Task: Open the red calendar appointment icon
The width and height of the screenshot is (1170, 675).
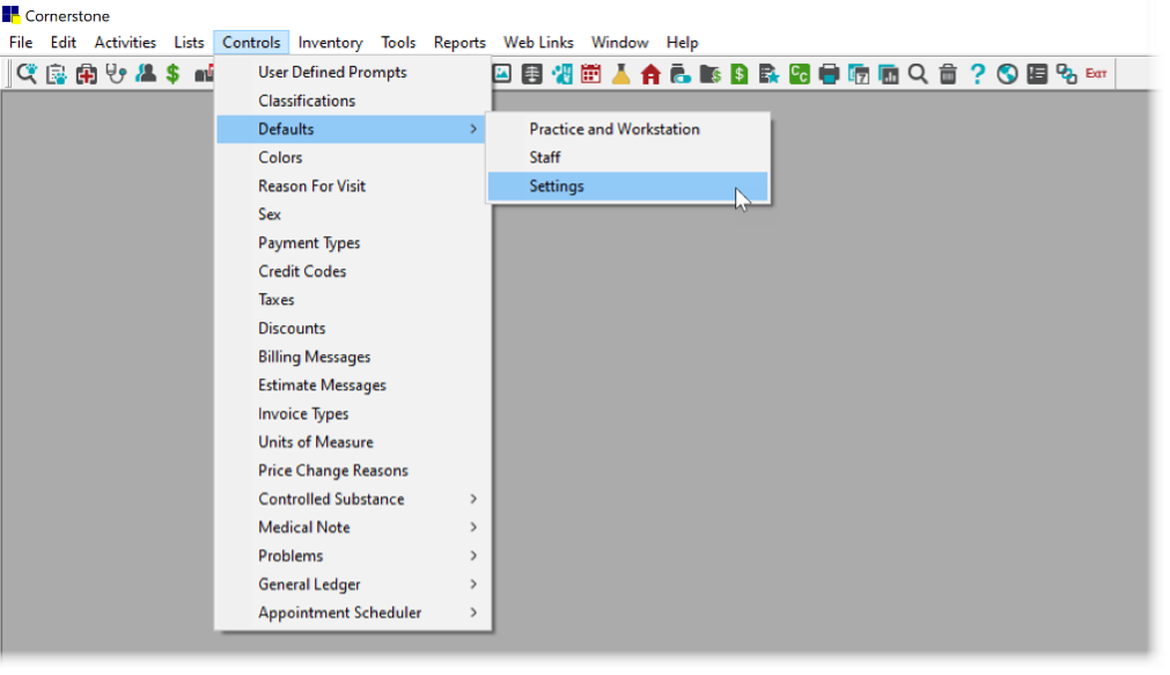Action: [x=591, y=74]
